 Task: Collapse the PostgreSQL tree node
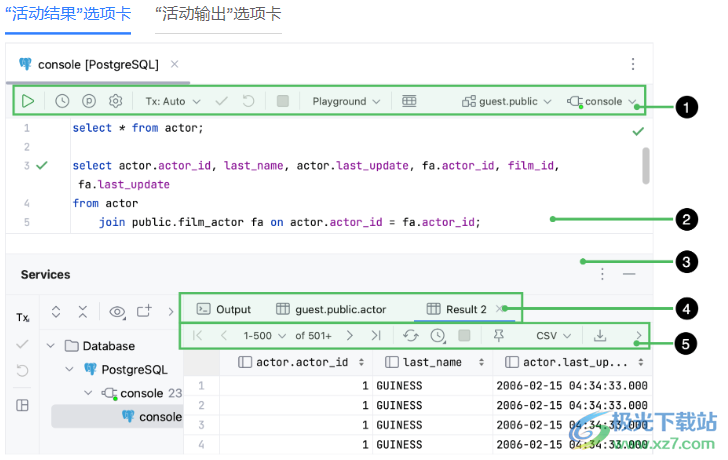click(69, 369)
